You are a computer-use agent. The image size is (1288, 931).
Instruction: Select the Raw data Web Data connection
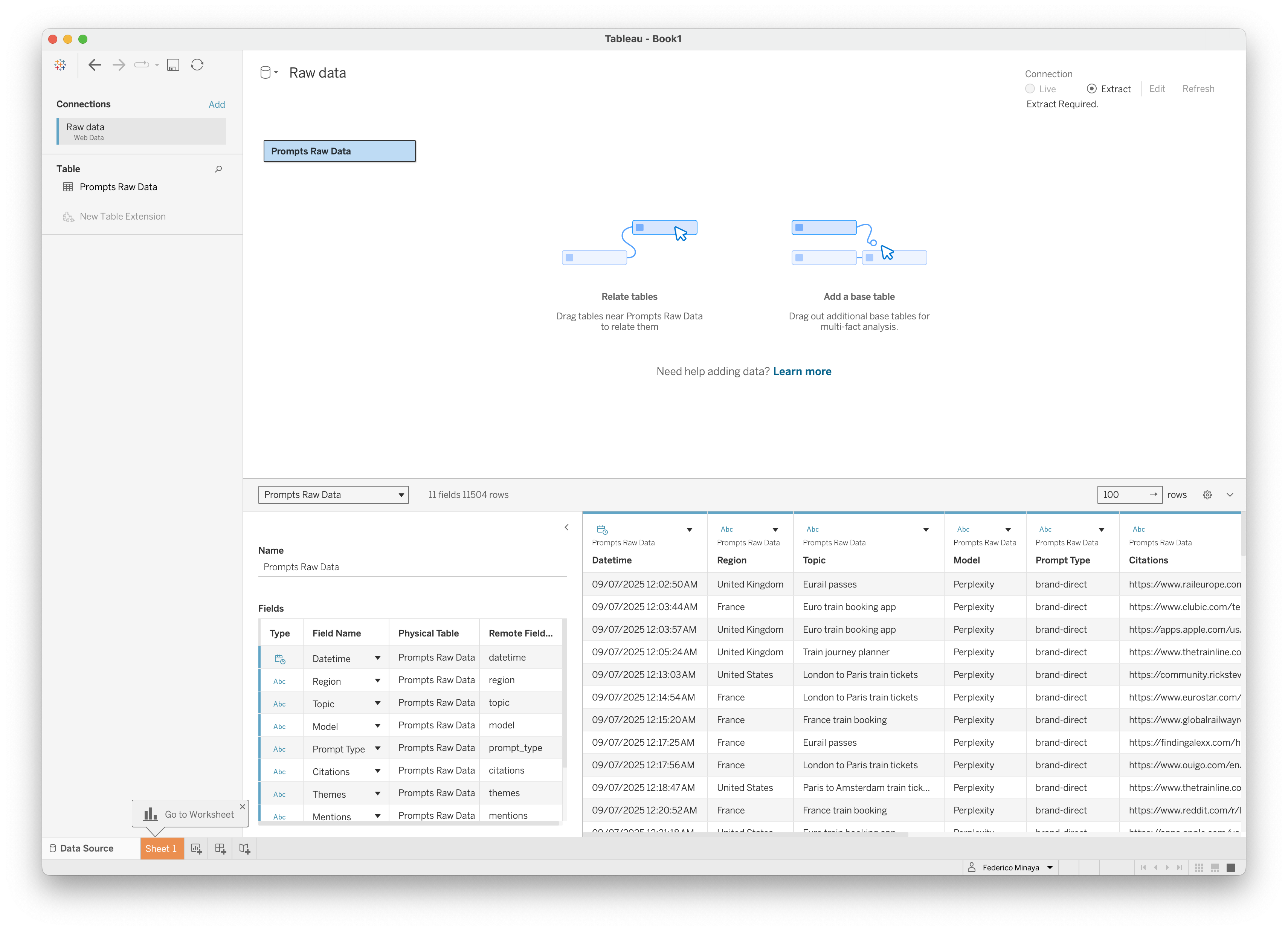141,131
